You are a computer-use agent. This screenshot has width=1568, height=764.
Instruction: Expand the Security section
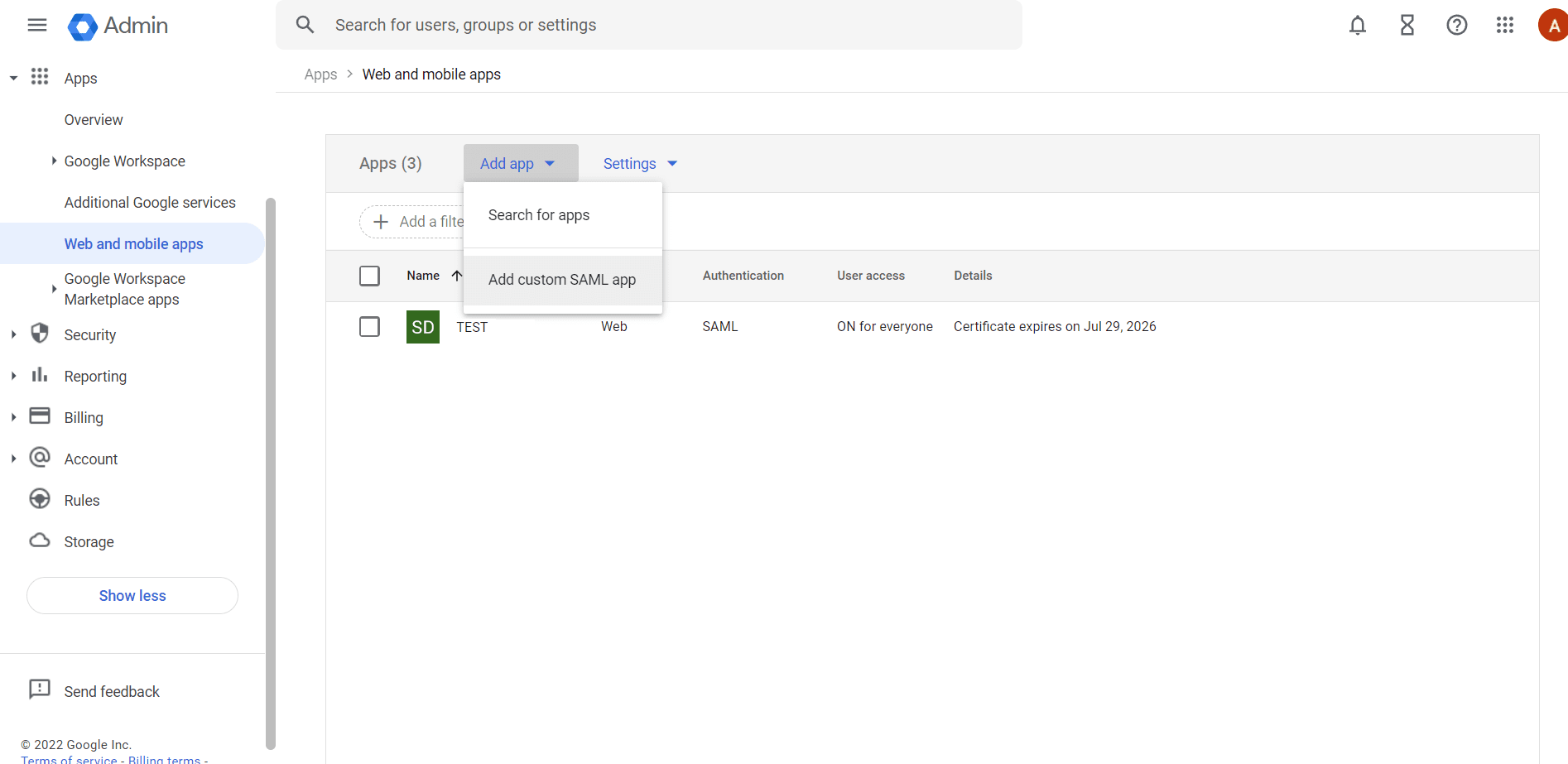pyautogui.click(x=13, y=334)
